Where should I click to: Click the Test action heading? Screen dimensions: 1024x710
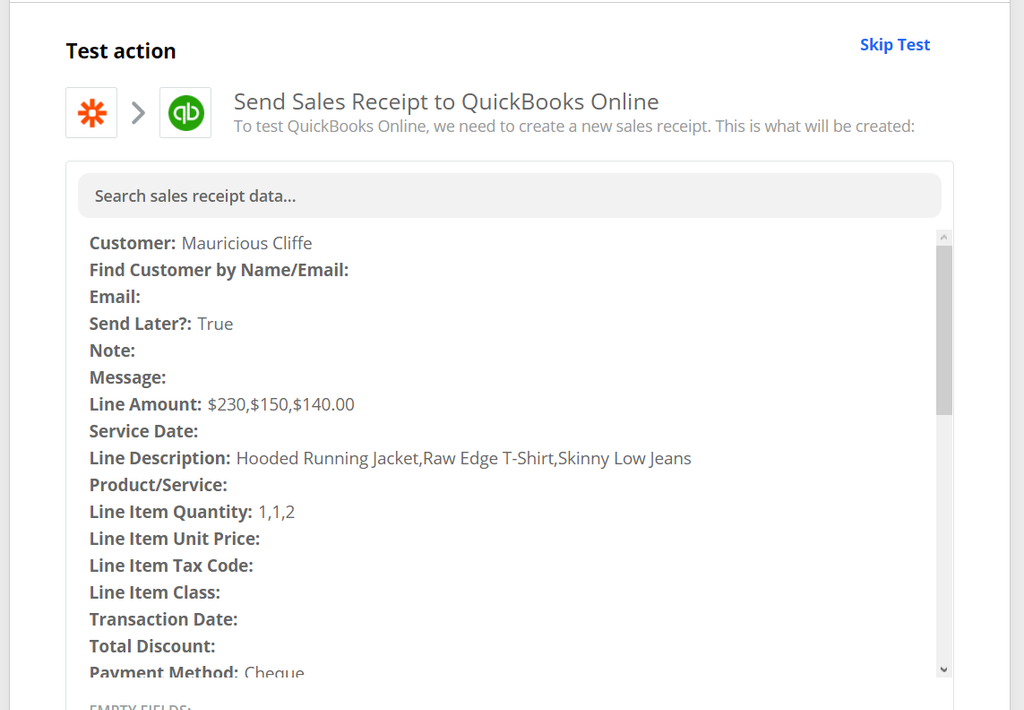click(121, 51)
